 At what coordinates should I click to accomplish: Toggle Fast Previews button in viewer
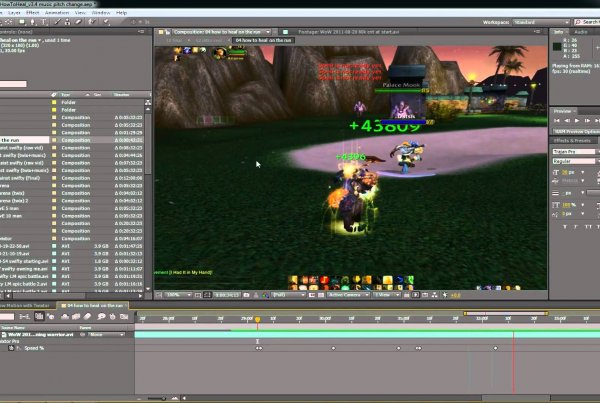(x=416, y=295)
